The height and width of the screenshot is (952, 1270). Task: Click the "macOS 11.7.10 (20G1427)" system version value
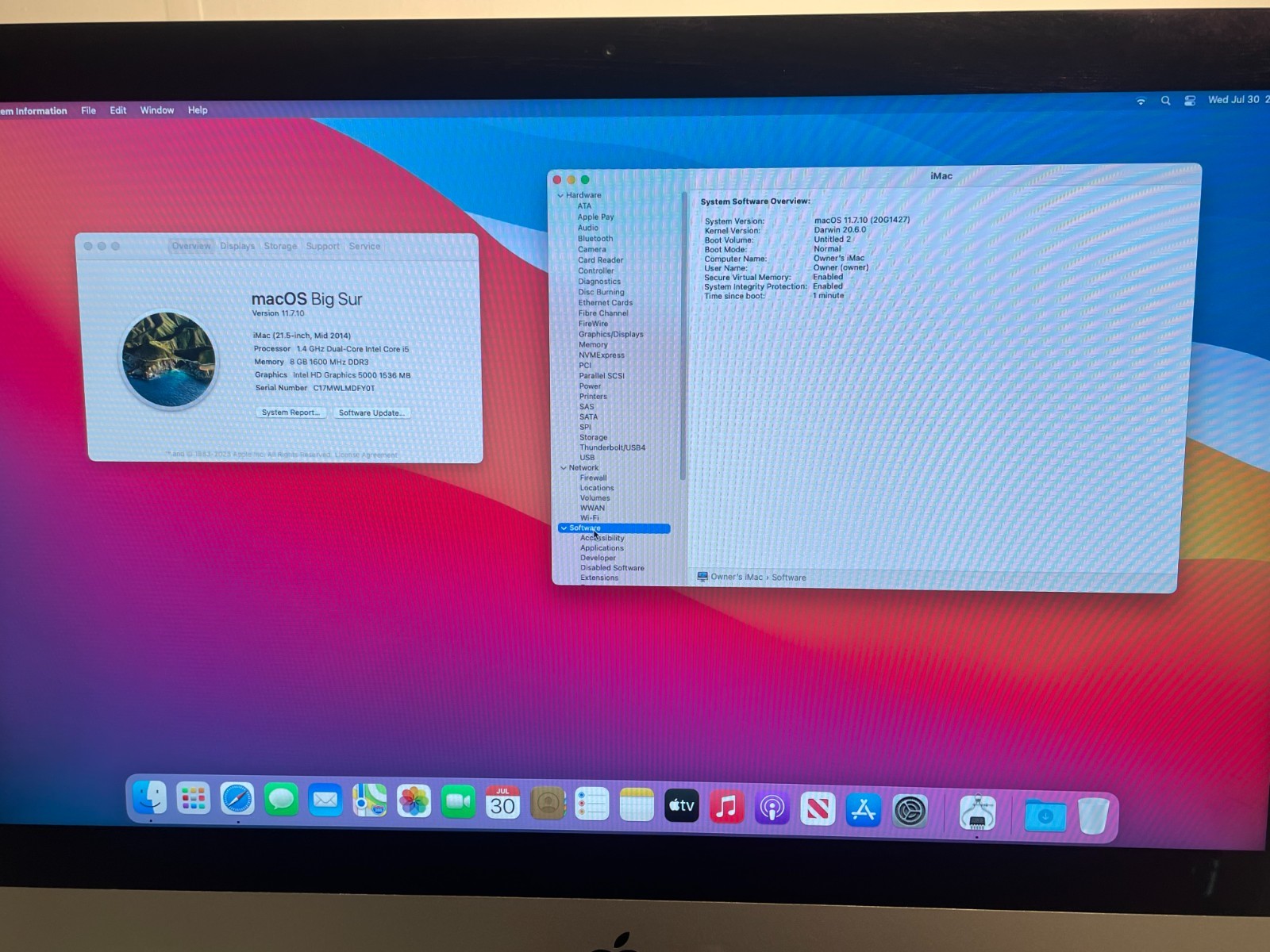pyautogui.click(x=862, y=221)
